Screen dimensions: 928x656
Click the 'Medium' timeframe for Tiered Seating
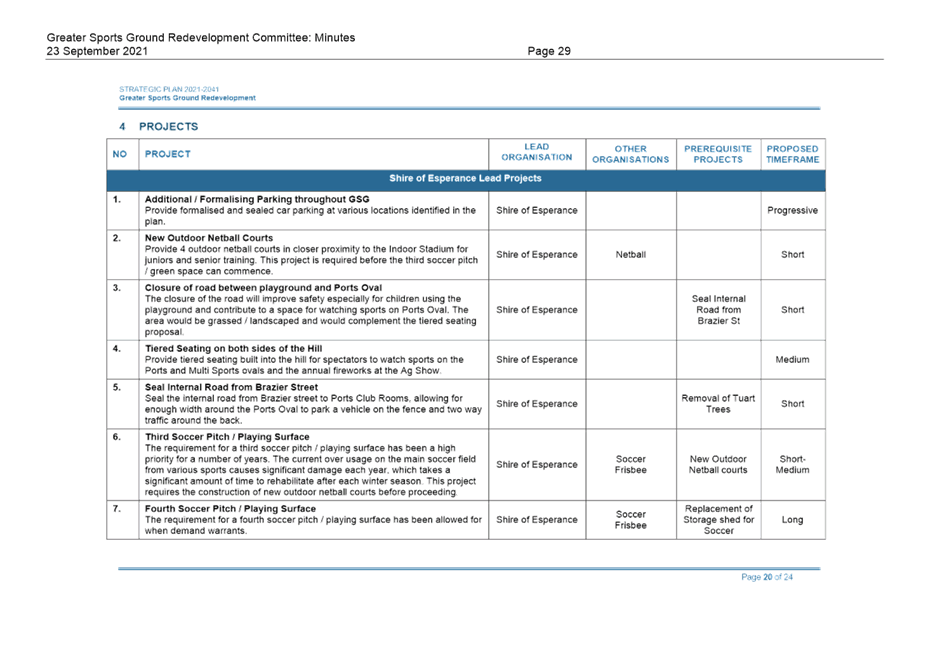coord(792,360)
